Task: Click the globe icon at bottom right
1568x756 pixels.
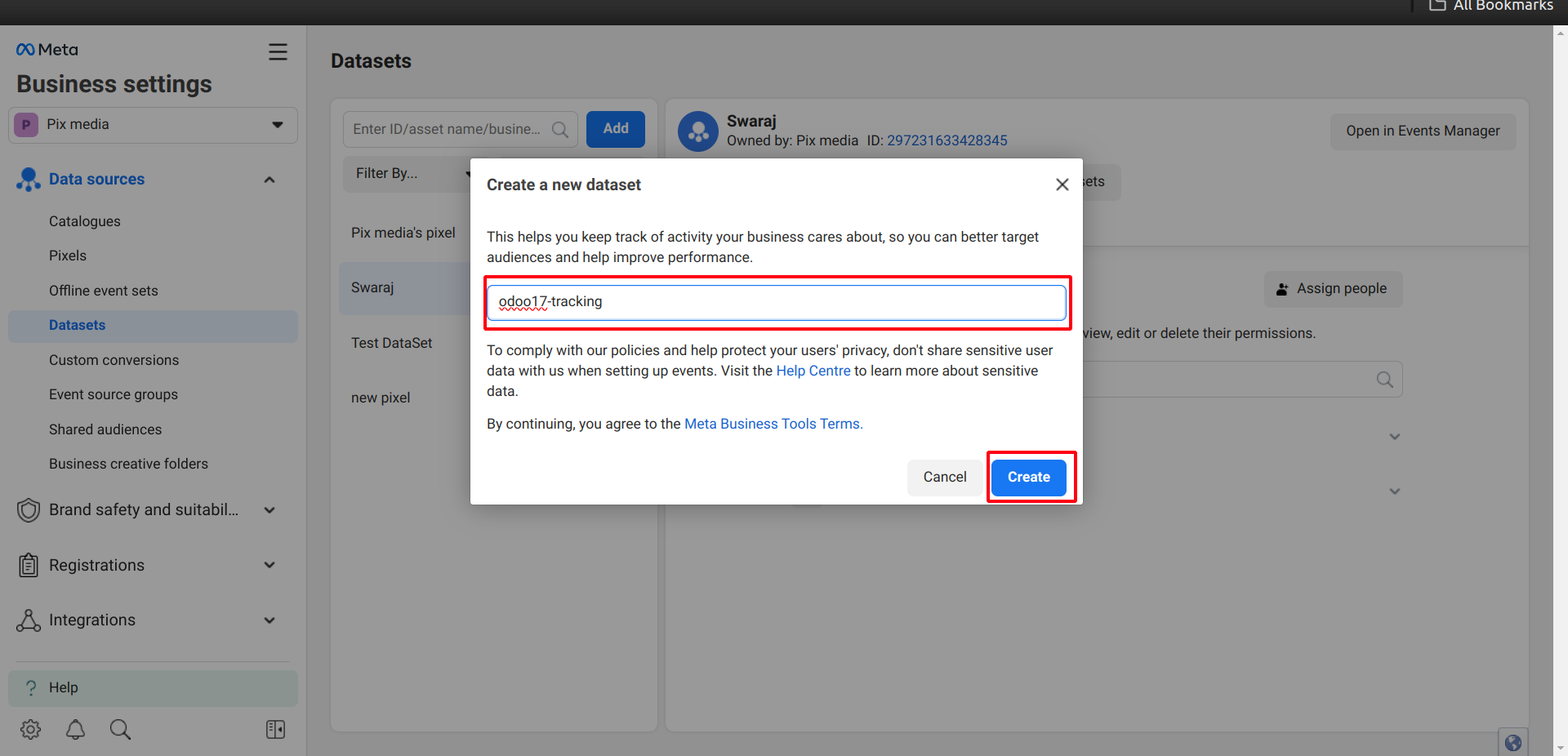Action: click(1513, 742)
